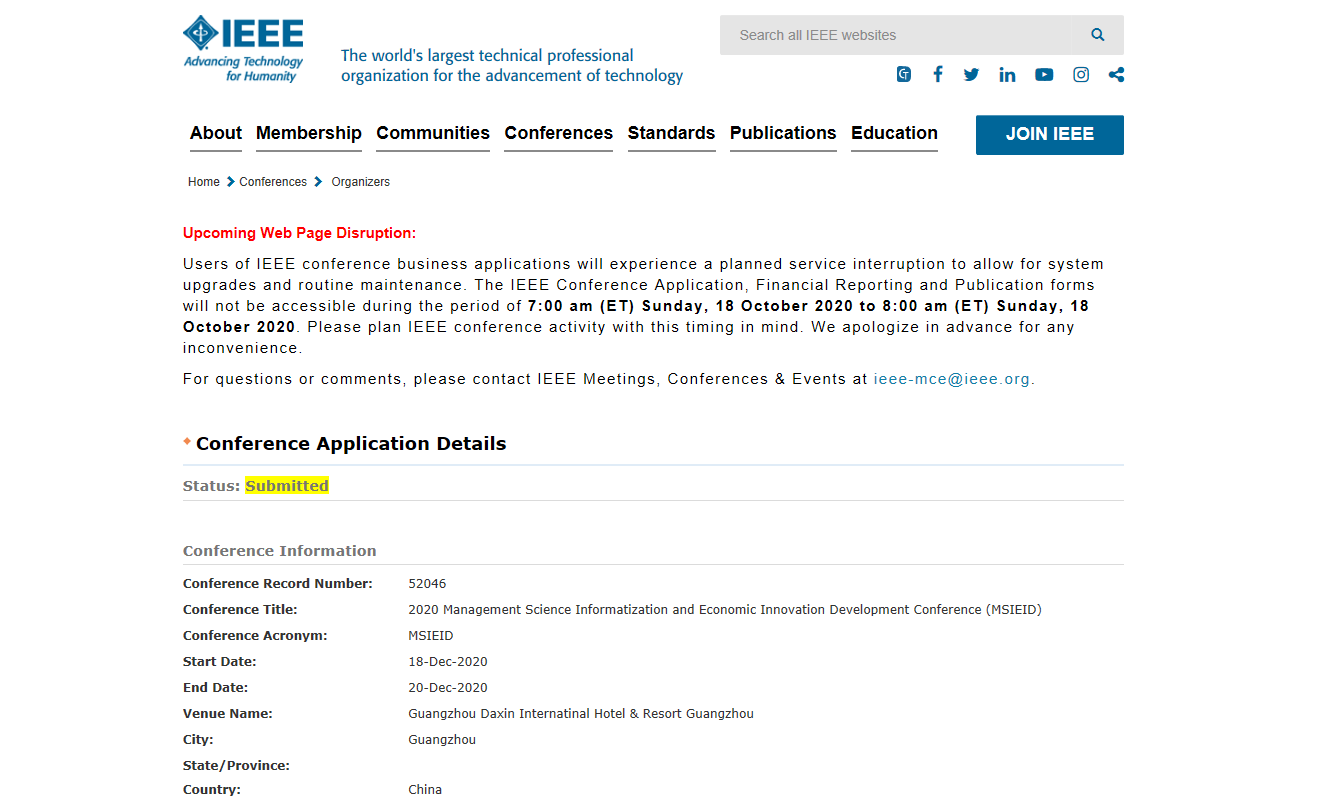Select the city value Guangzhou
1331x810 pixels.
click(442, 740)
